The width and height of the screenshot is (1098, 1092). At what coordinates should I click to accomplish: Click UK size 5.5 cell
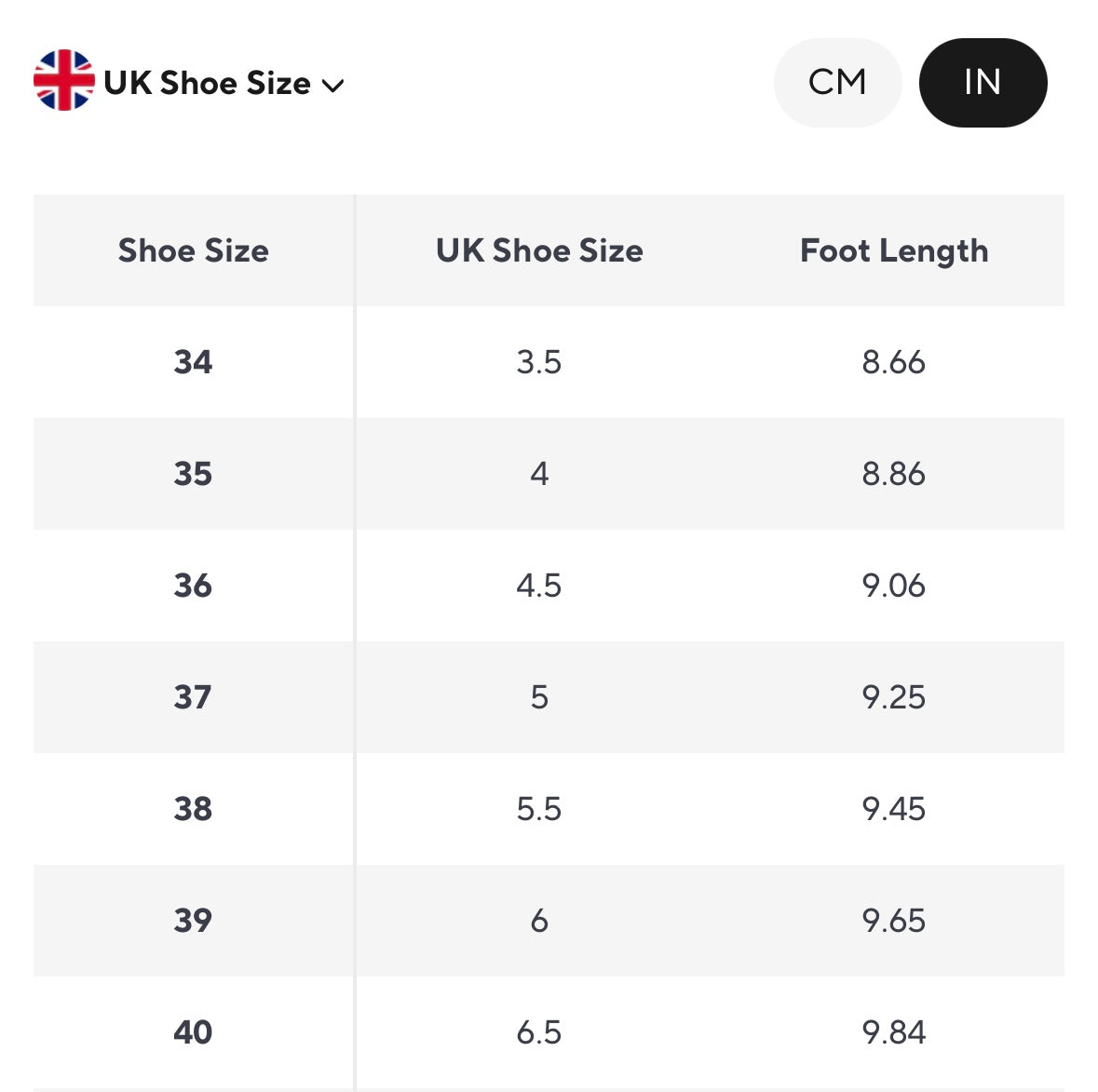click(539, 808)
